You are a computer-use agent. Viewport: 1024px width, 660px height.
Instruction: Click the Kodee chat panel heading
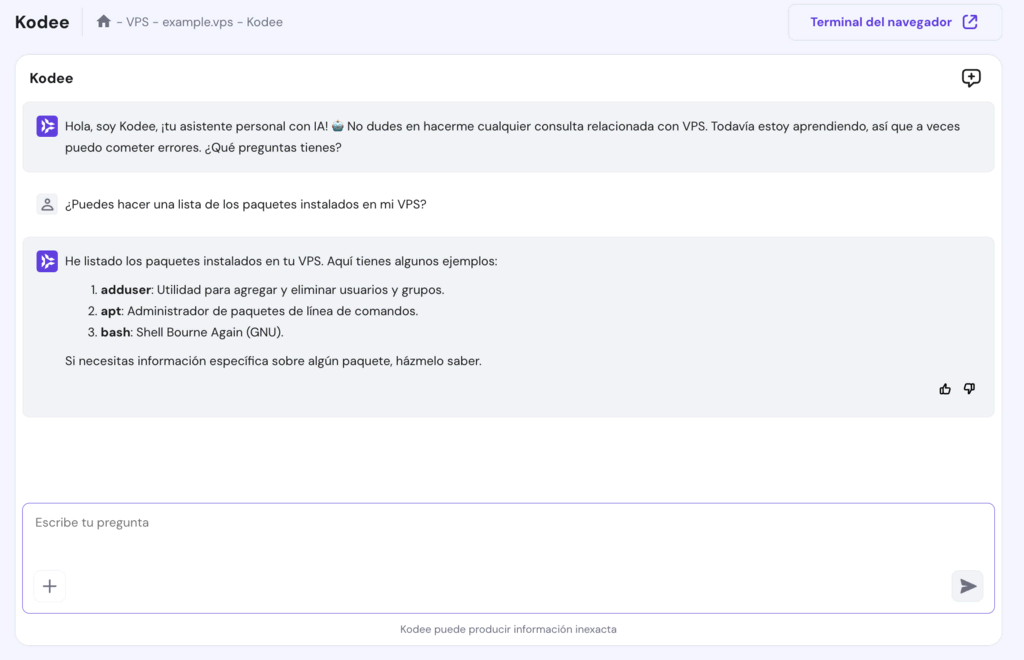click(51, 78)
